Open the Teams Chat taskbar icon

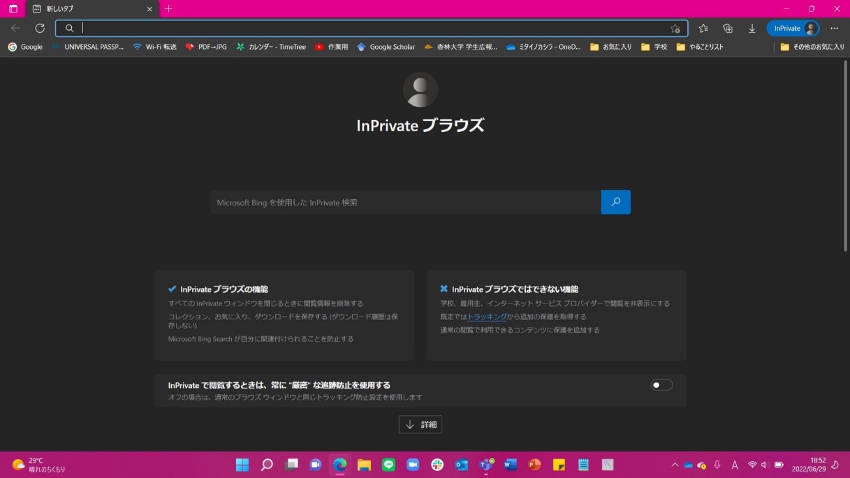[x=315, y=464]
